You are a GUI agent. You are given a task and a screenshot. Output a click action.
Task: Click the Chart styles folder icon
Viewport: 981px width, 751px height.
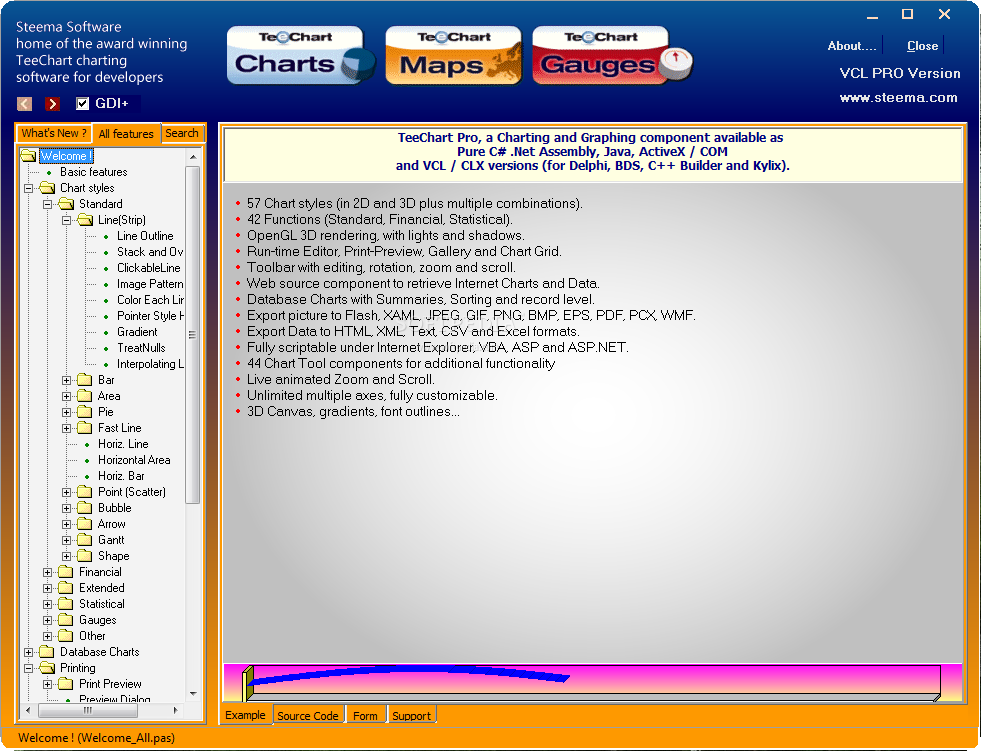tap(47, 188)
